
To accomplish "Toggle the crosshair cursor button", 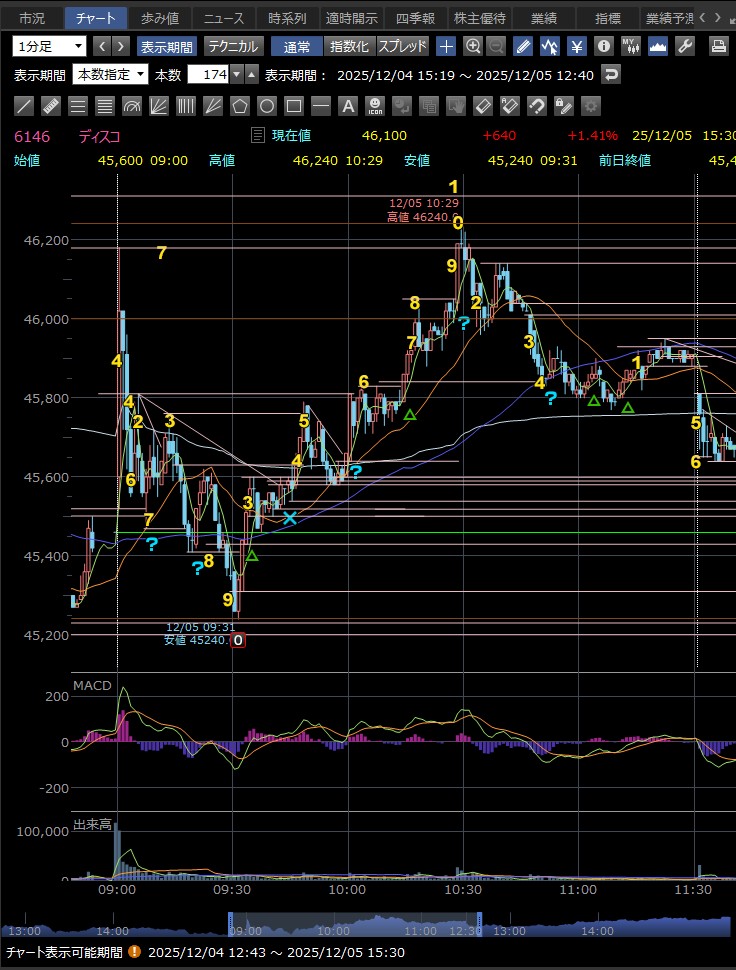I will coord(446,46).
